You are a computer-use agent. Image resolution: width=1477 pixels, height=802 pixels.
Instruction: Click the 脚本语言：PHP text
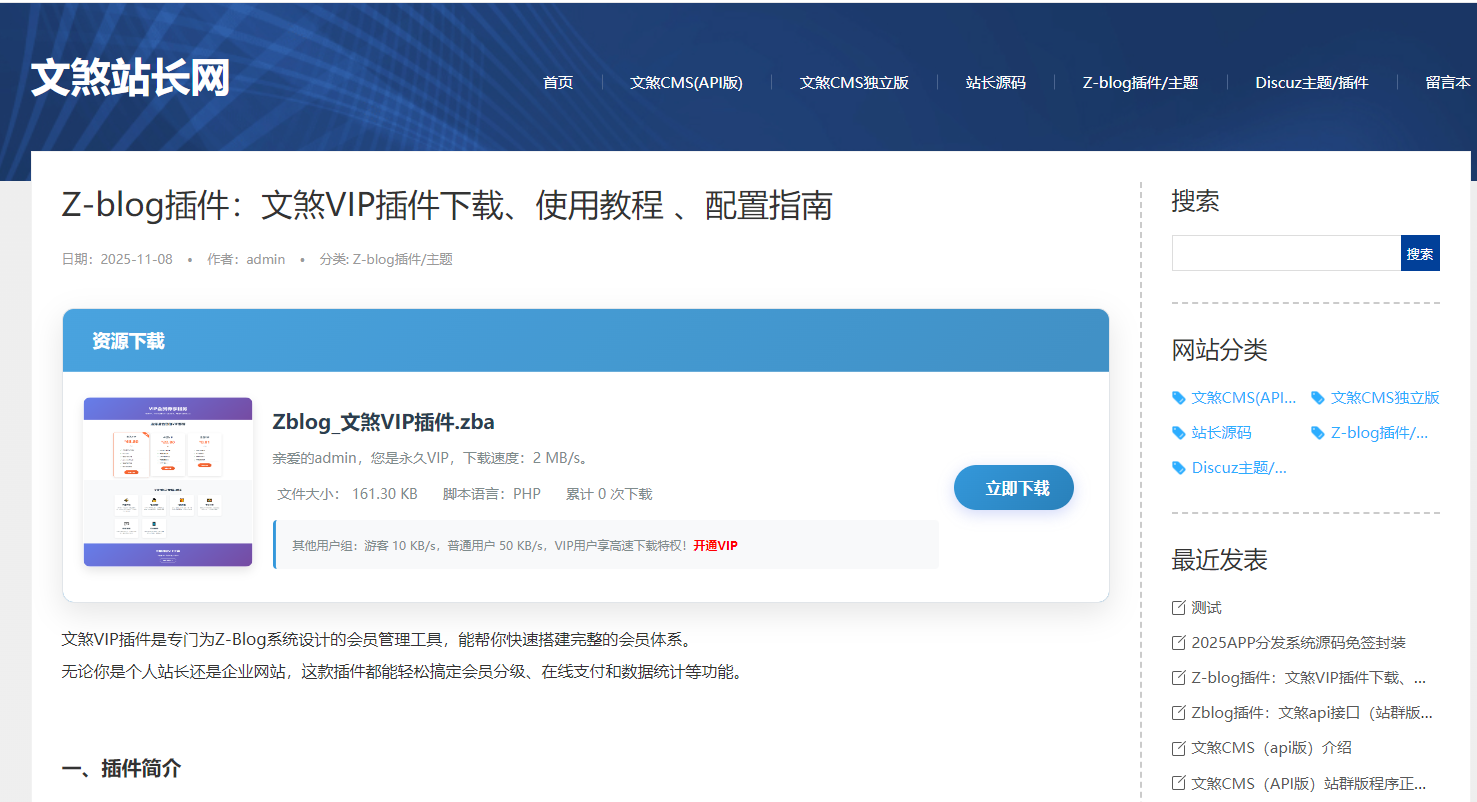point(492,494)
